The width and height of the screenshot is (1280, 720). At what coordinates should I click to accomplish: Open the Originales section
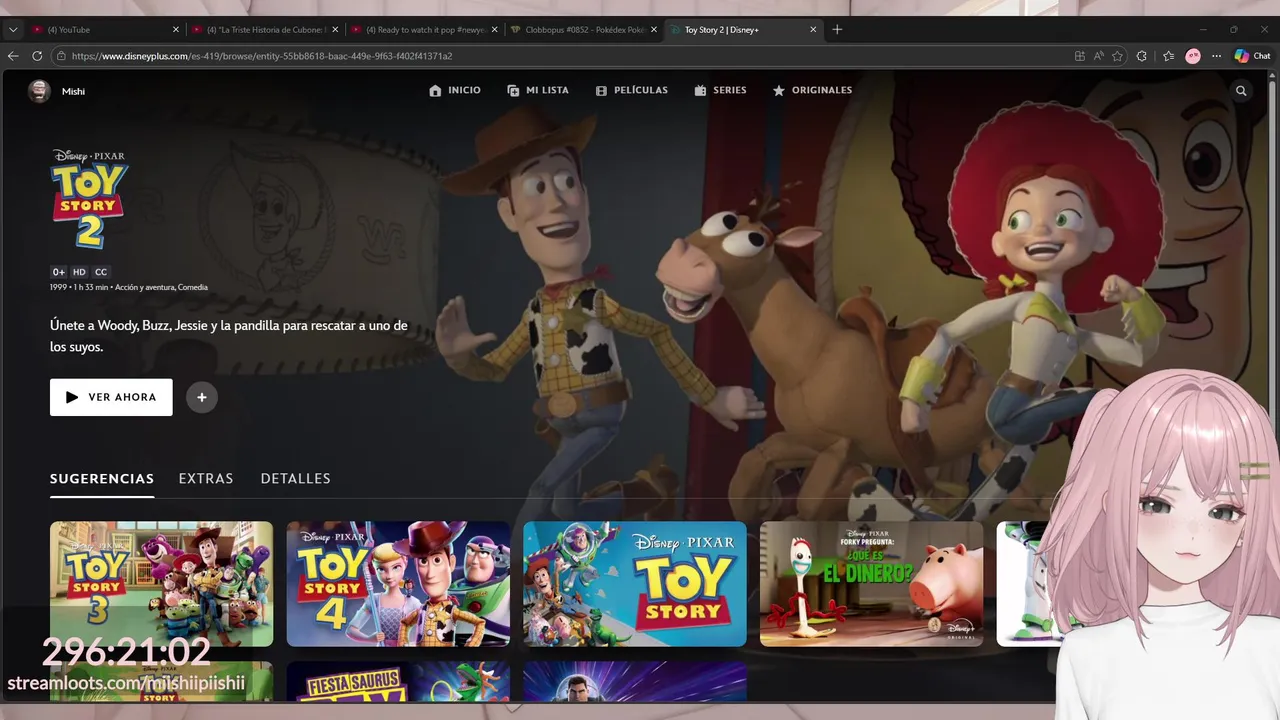(x=812, y=90)
